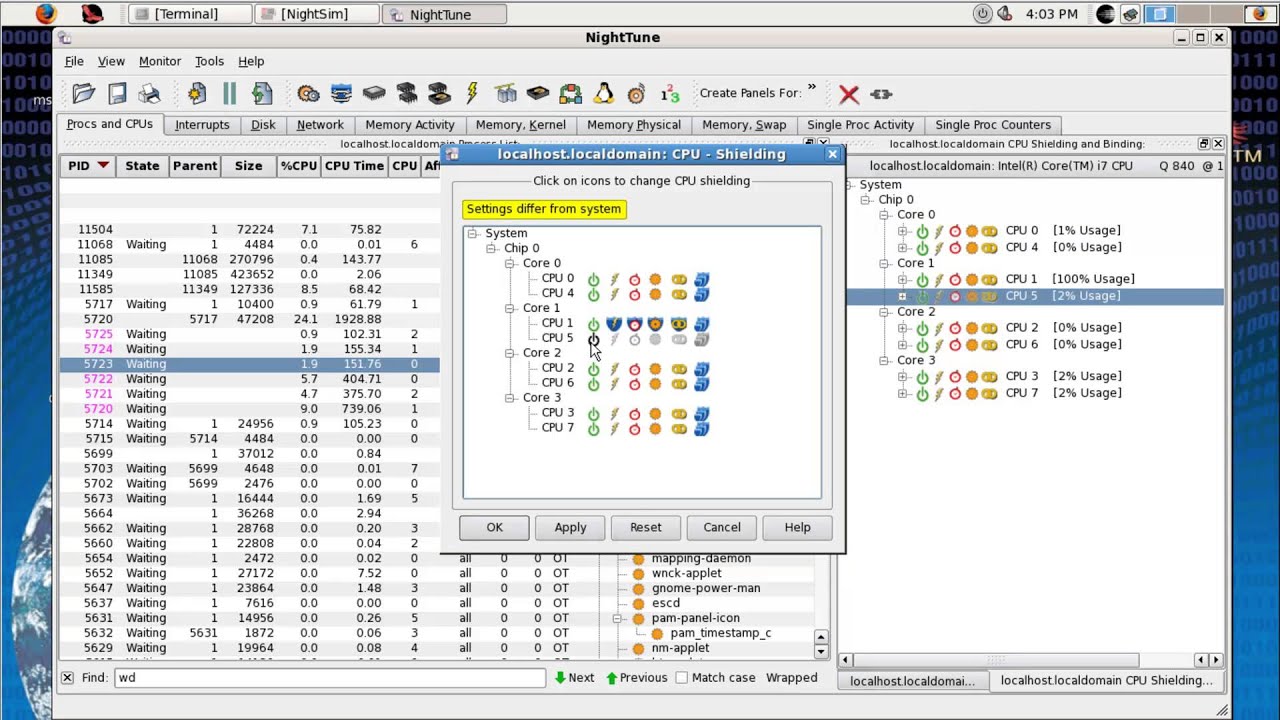1280x720 pixels.
Task: Collapse Core 3 node in Shielding dialog
Action: [510, 398]
